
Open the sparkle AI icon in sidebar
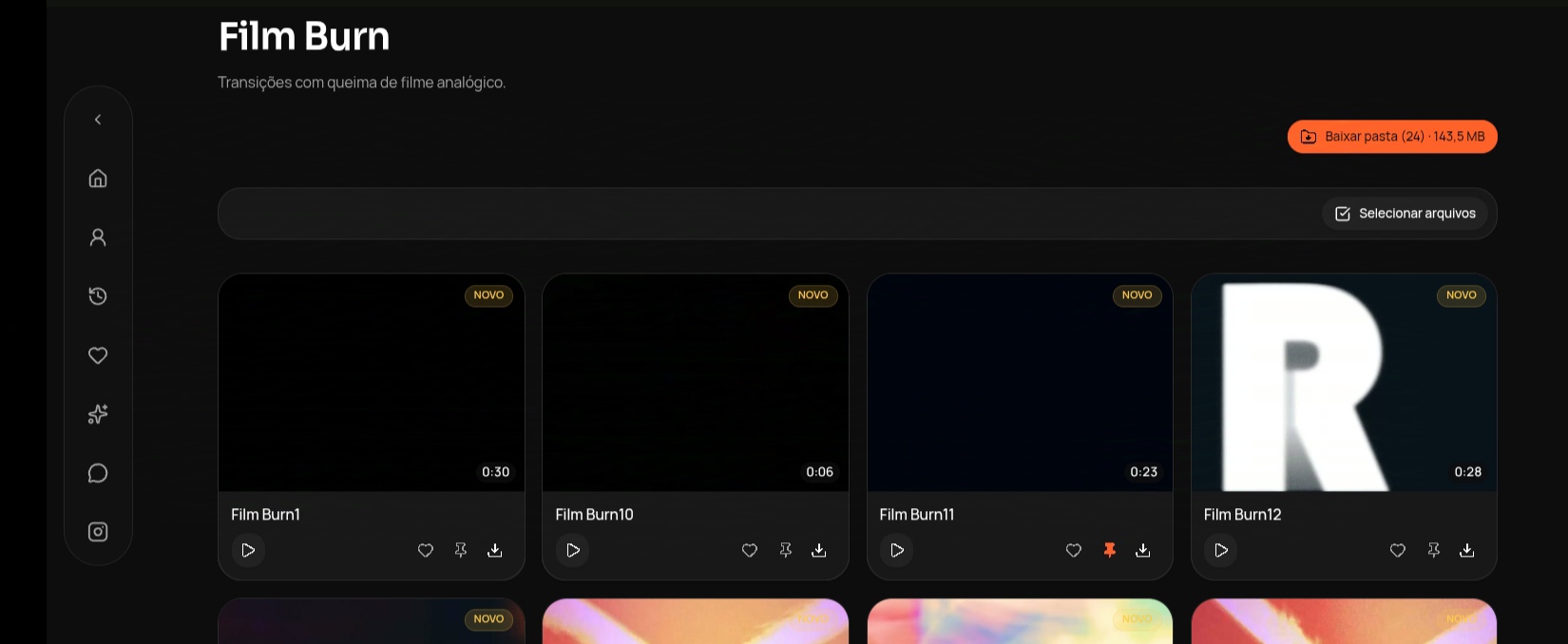click(98, 414)
